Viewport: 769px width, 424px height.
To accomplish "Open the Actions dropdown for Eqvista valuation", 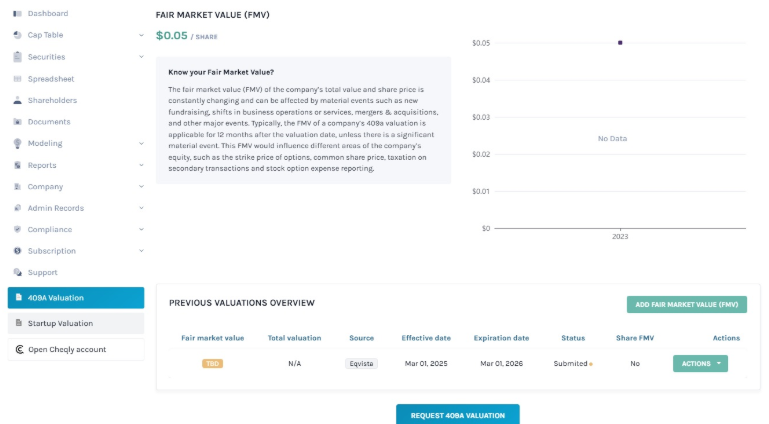I will click(x=700, y=364).
